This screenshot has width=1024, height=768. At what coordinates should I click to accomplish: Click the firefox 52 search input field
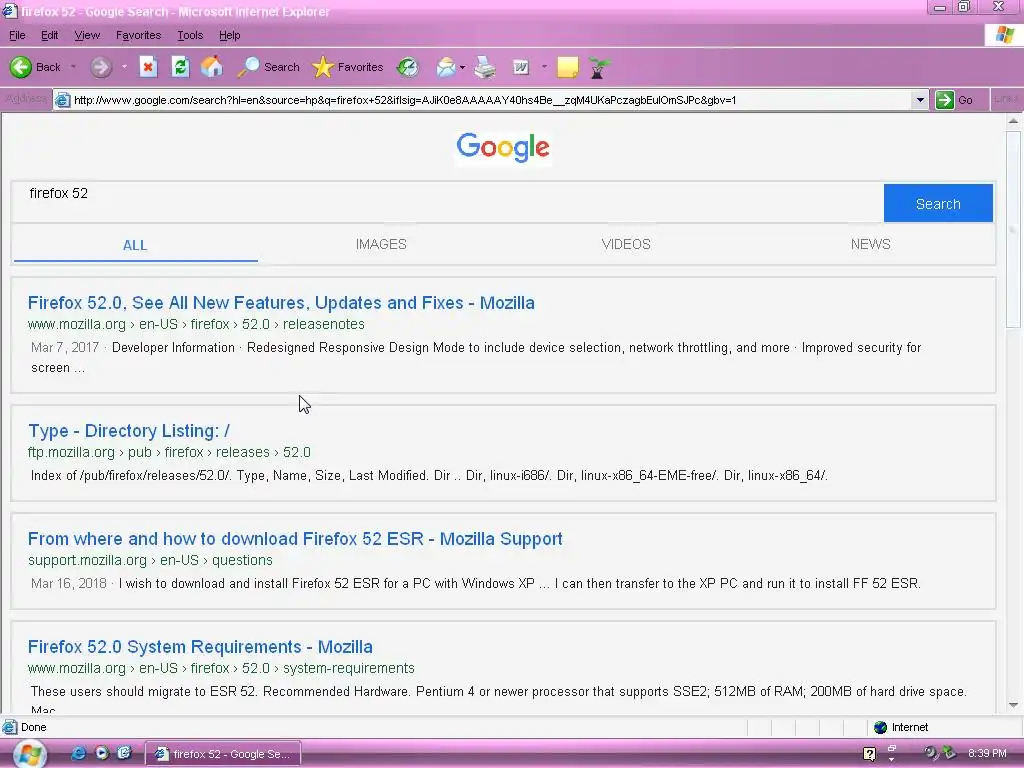(x=447, y=202)
